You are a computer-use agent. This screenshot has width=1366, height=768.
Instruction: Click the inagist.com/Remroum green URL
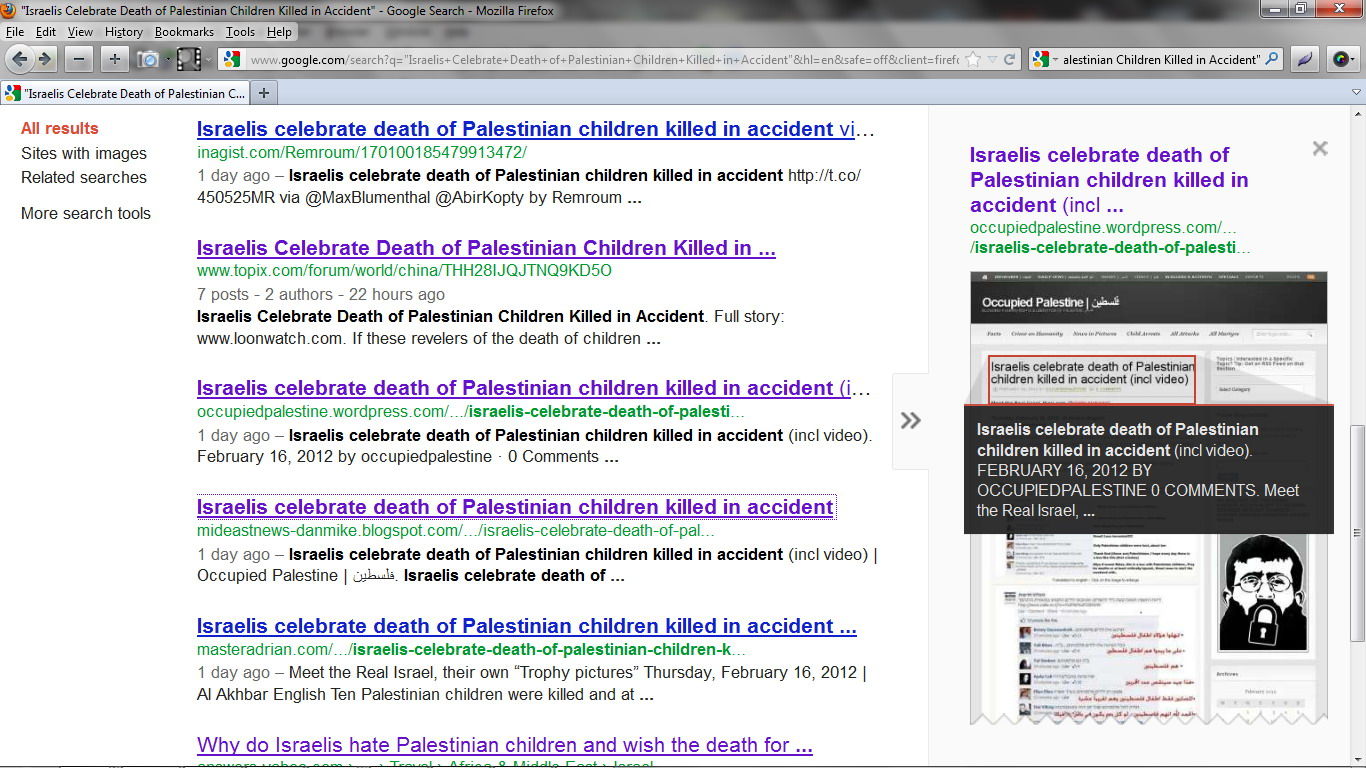(362, 152)
